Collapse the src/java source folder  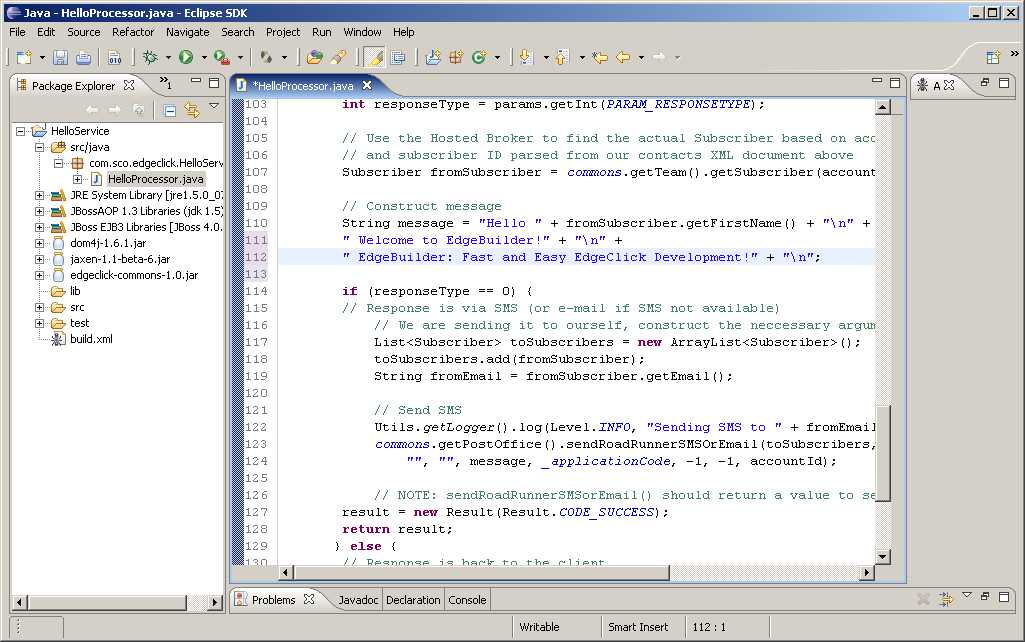tap(39, 147)
